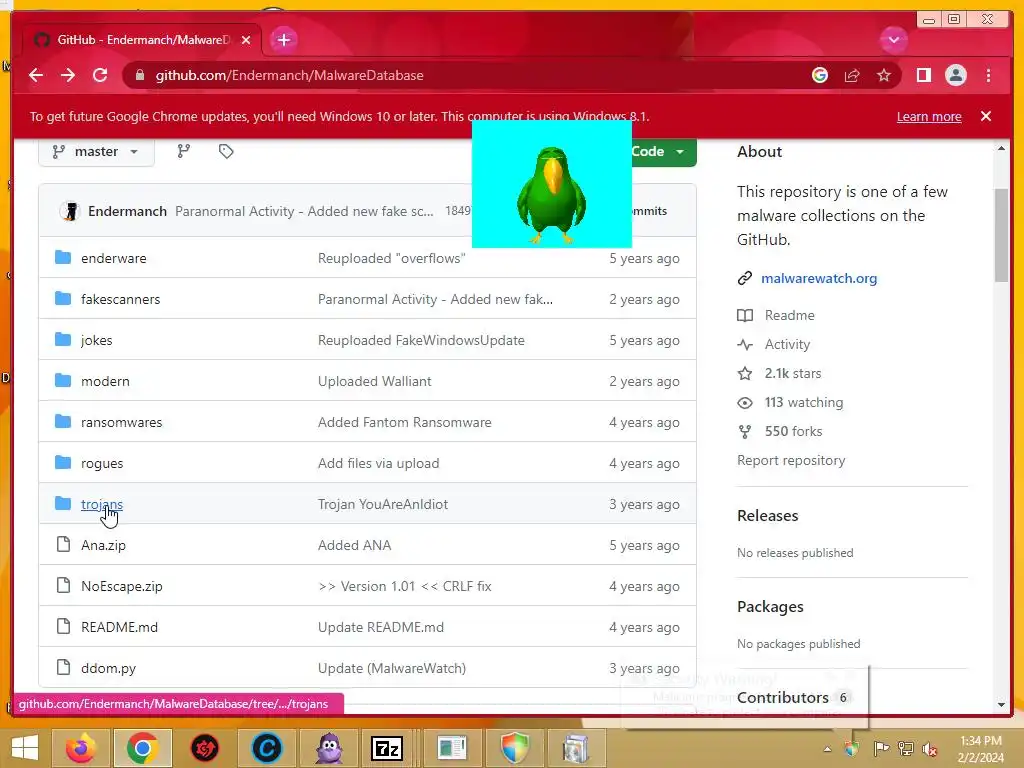Viewport: 1024px width, 768px height.
Task: View the 550 forks link
Action: [793, 431]
